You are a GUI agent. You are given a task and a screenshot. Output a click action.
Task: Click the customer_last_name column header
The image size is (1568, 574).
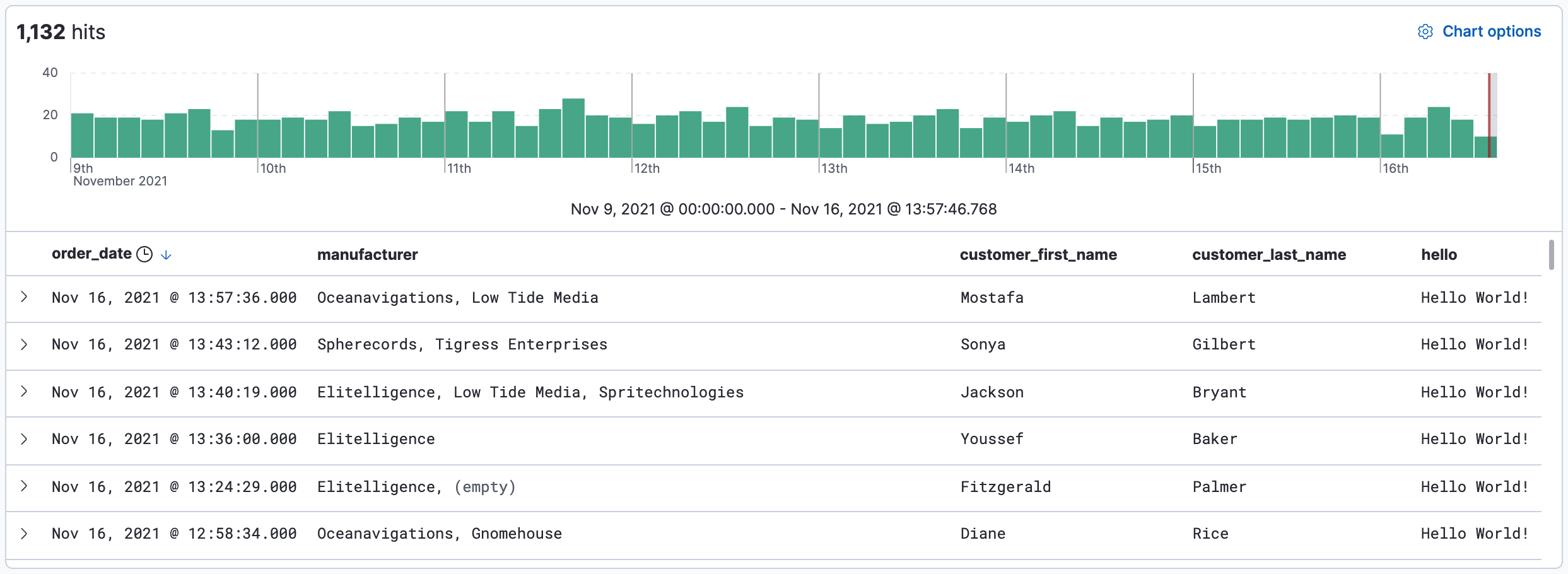(1269, 255)
